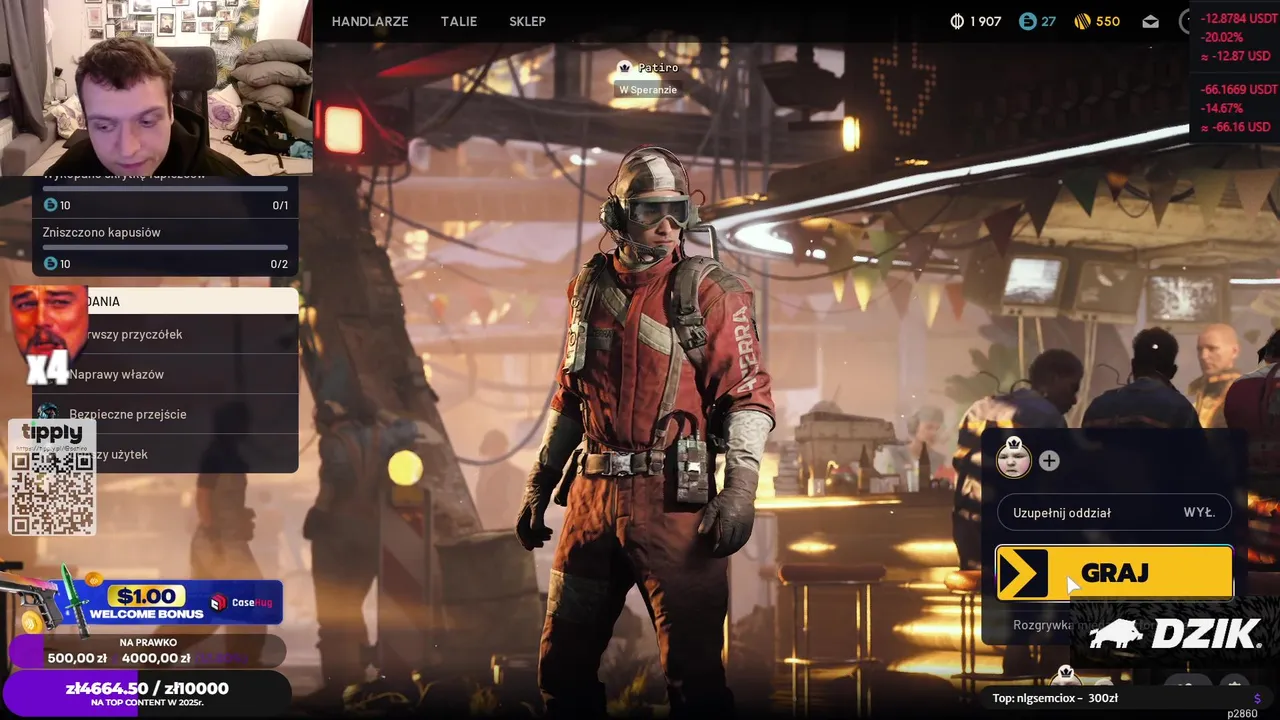
Task: Open the TALIE tab
Action: (x=459, y=21)
